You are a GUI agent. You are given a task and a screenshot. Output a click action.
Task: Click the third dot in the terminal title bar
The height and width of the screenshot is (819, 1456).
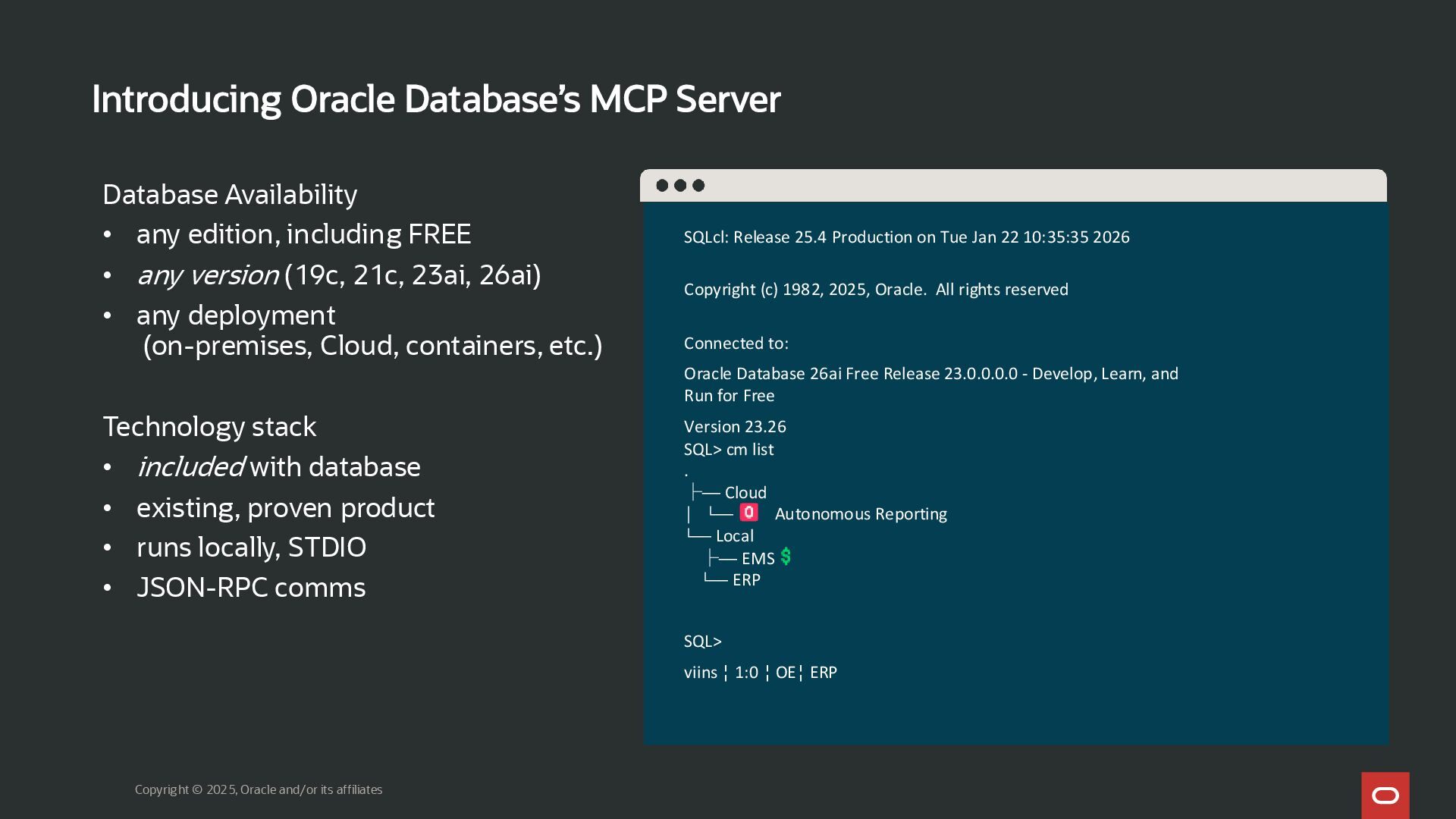(698, 186)
